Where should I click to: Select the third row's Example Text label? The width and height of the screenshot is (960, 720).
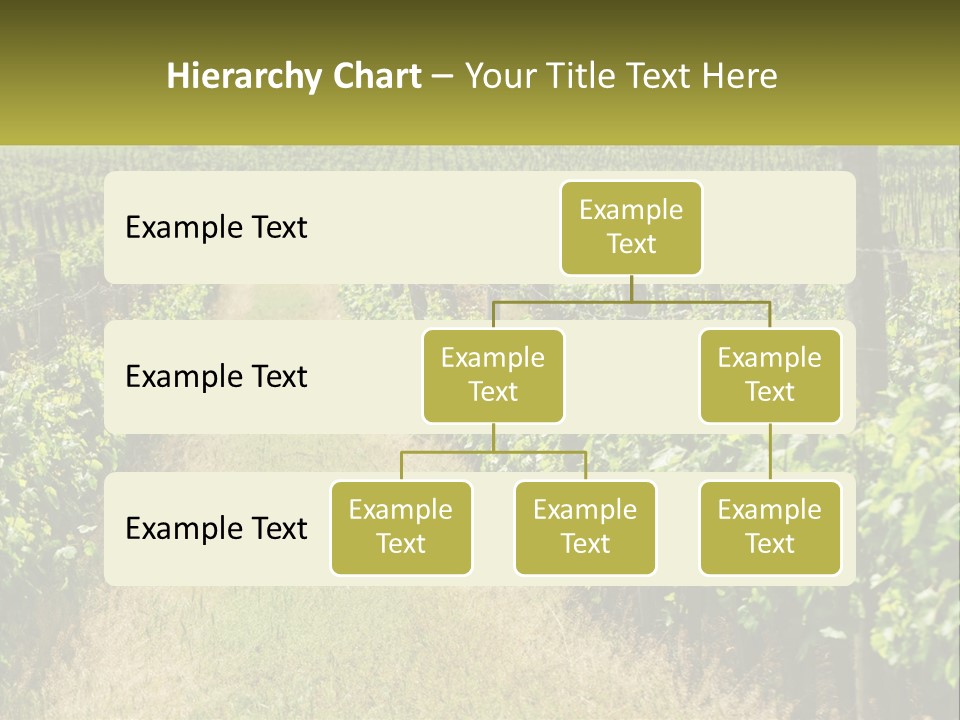pyautogui.click(x=216, y=529)
